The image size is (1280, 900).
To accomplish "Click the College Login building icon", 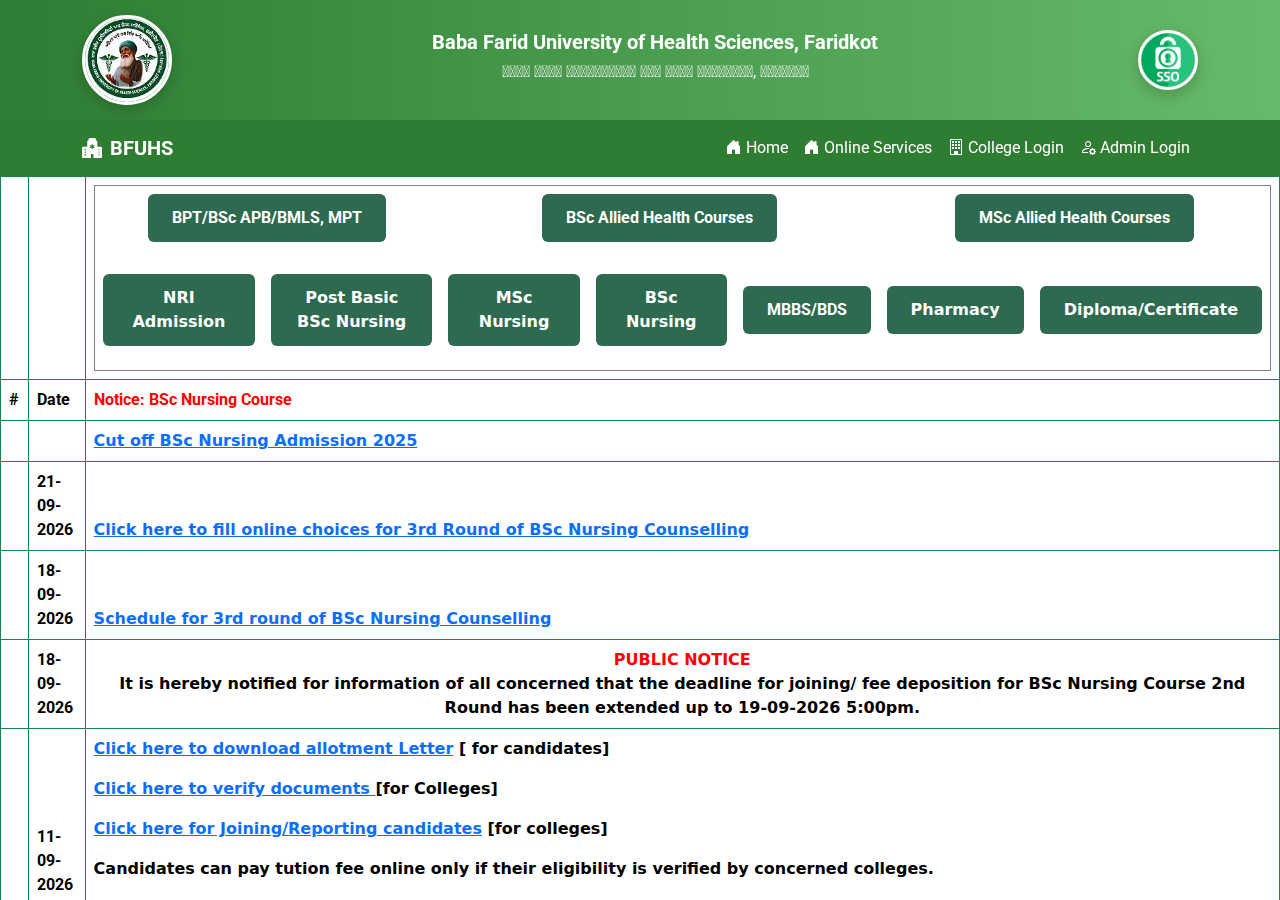I will [x=956, y=147].
